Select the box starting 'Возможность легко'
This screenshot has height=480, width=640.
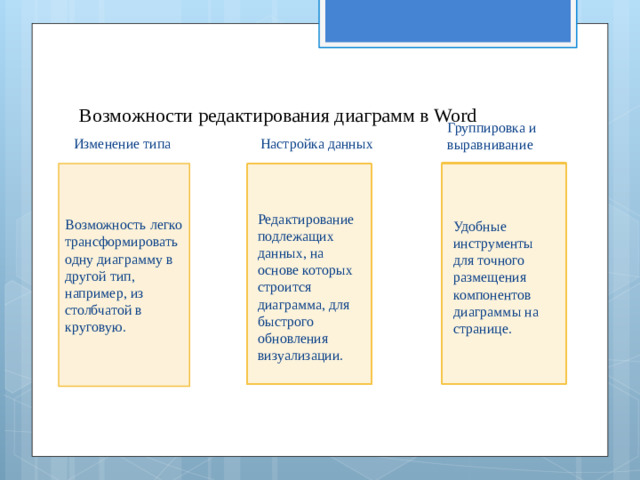coord(124,275)
